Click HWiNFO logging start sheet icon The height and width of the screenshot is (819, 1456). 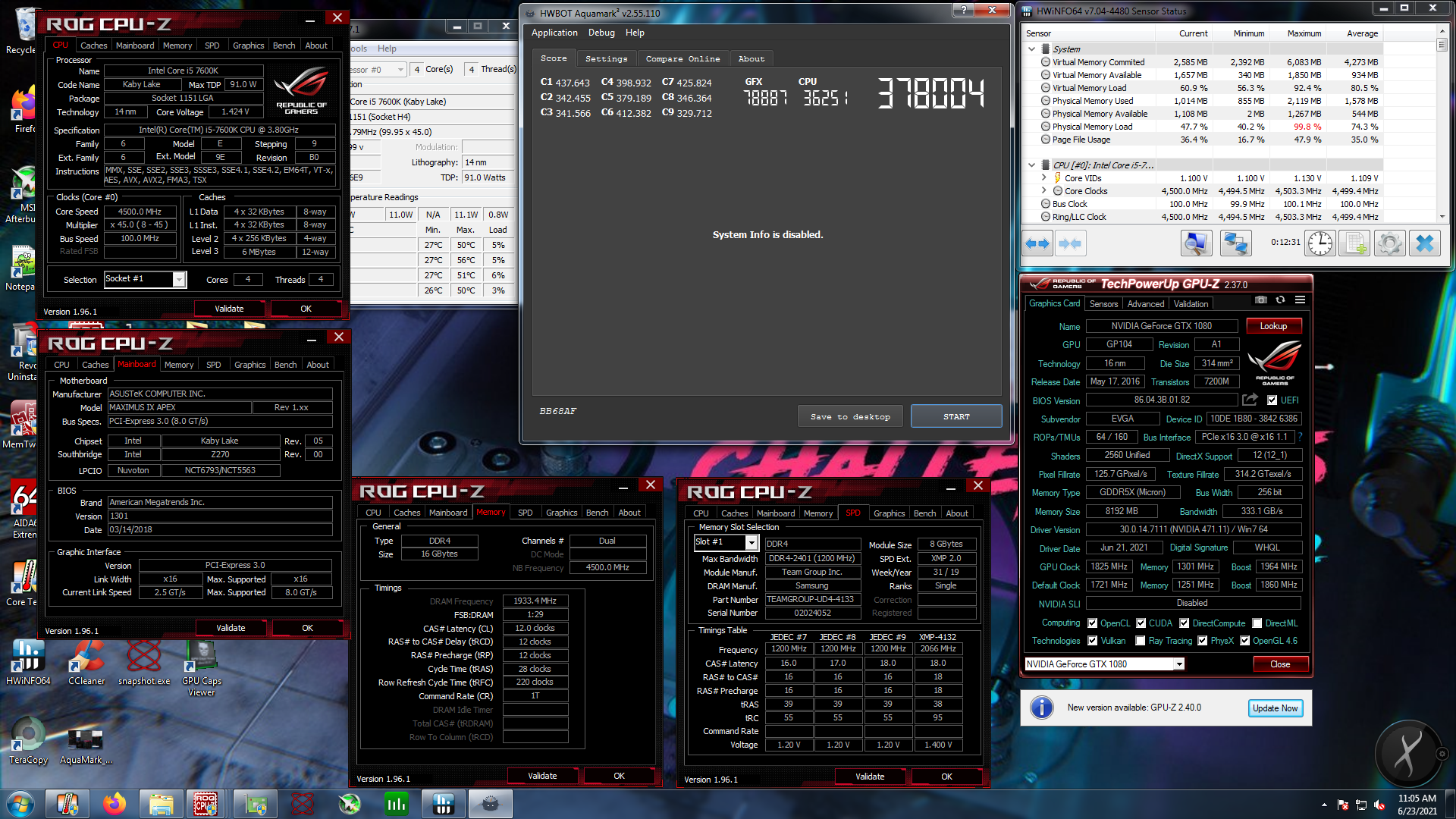click(x=1354, y=243)
